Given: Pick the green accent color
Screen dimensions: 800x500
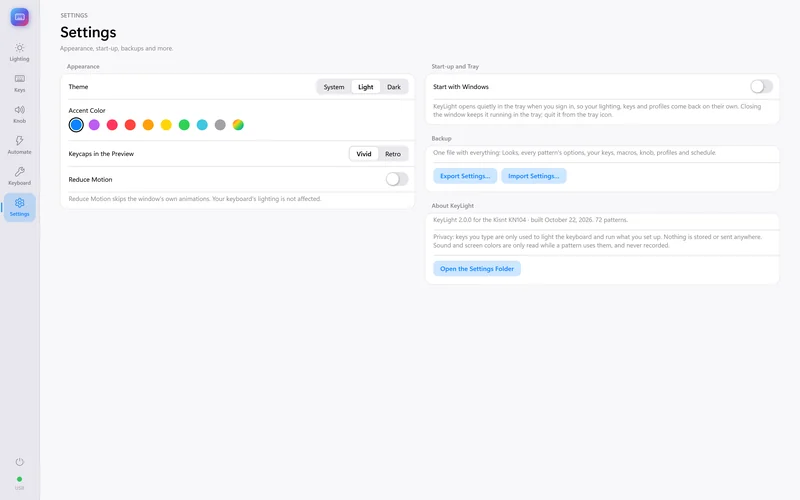Looking at the screenshot, I should [x=184, y=124].
